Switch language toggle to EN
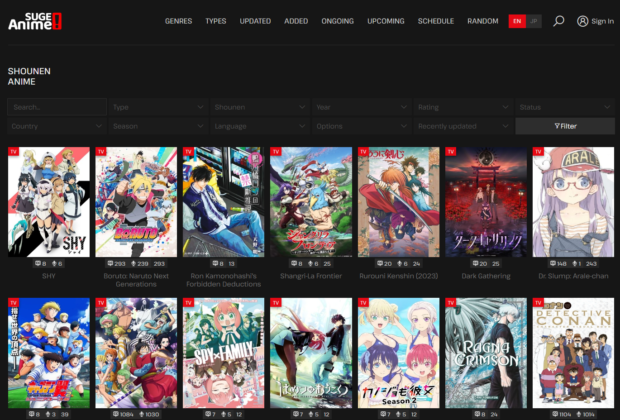 [516, 21]
